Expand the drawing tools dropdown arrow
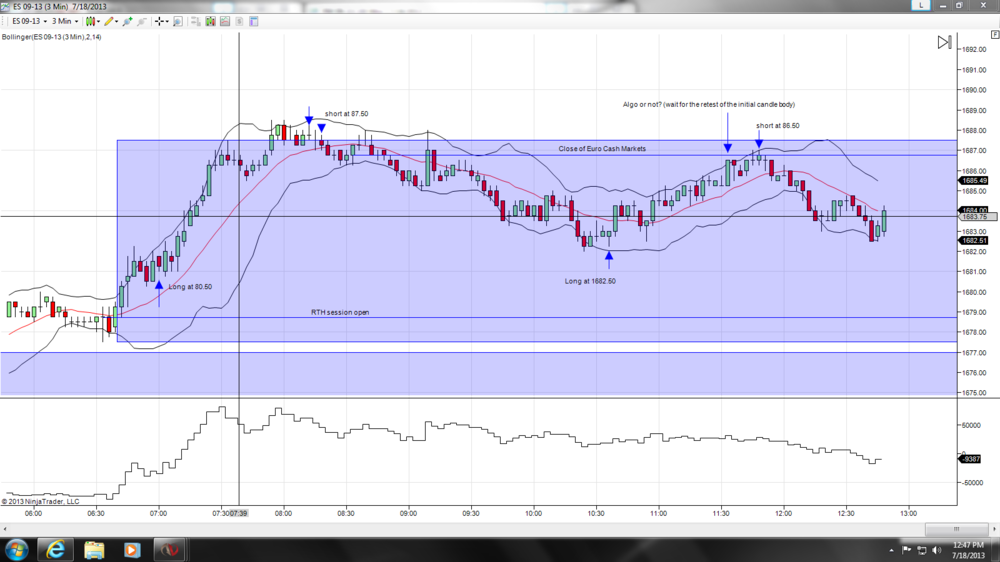The width and height of the screenshot is (1000, 562). 116,21
